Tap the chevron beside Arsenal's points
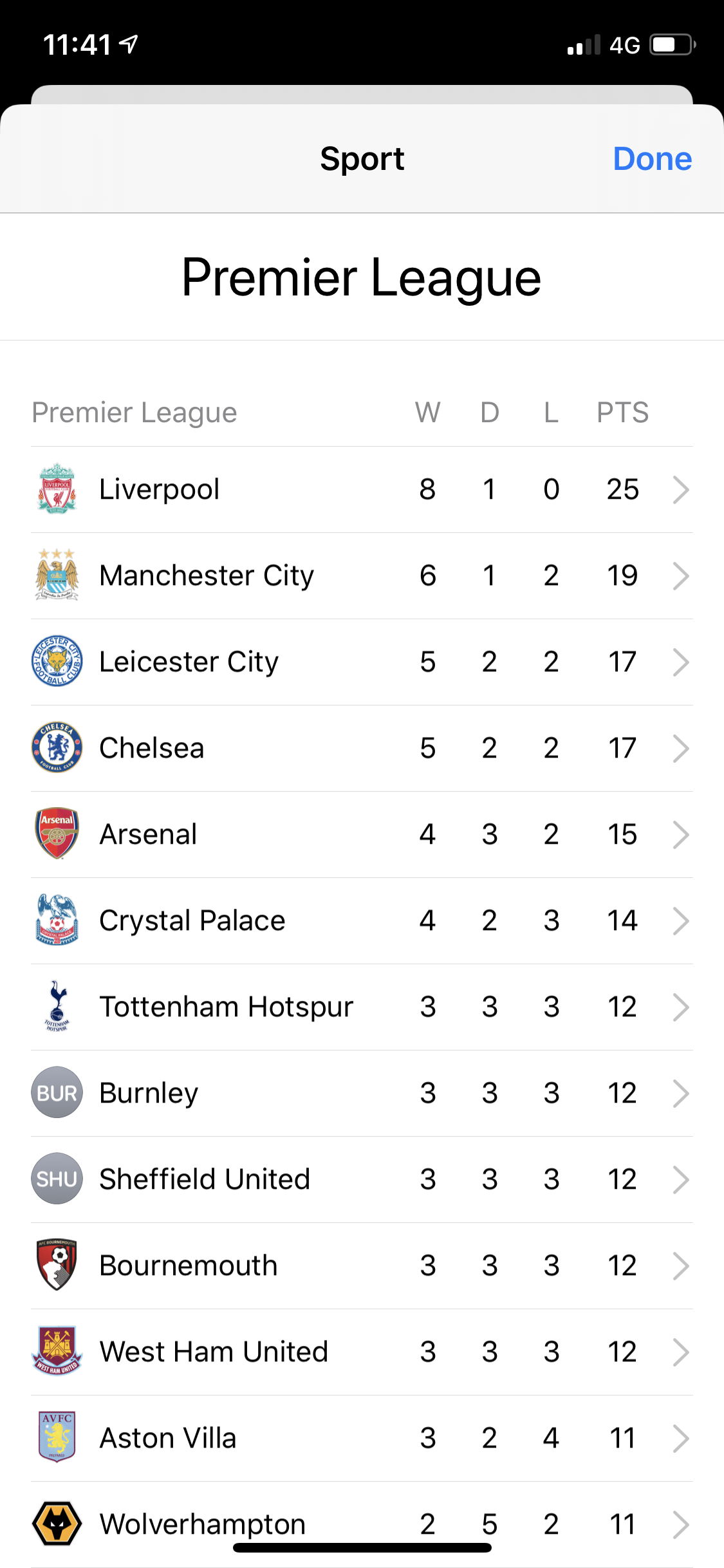 [680, 834]
